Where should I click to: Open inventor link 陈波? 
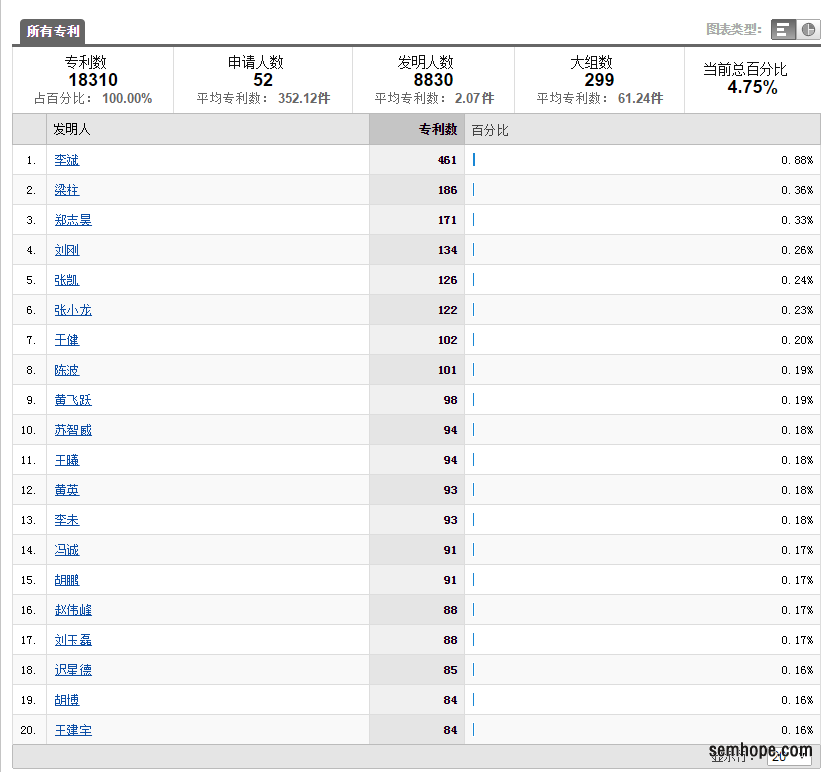(67, 370)
